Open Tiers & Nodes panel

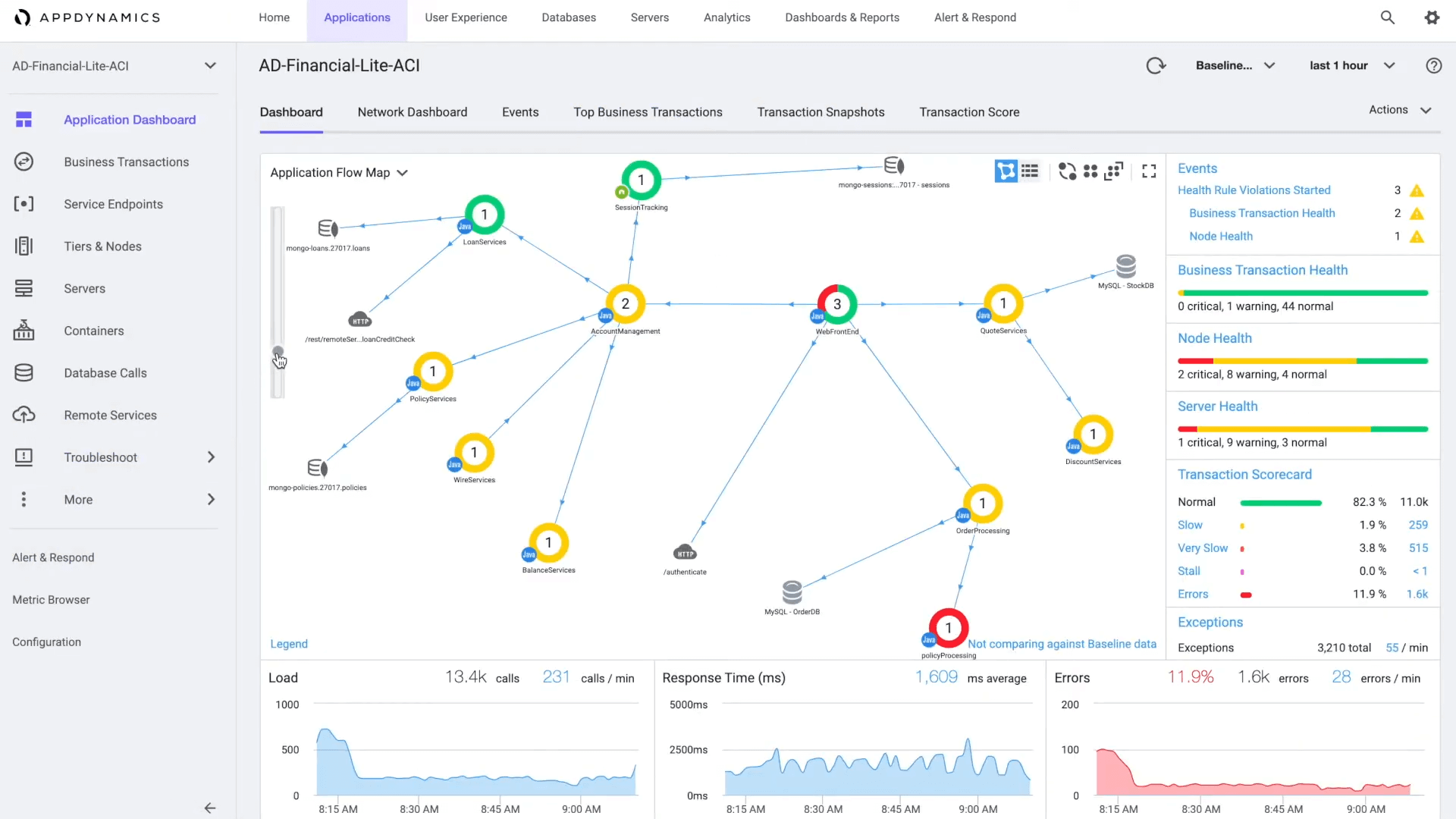coord(102,246)
